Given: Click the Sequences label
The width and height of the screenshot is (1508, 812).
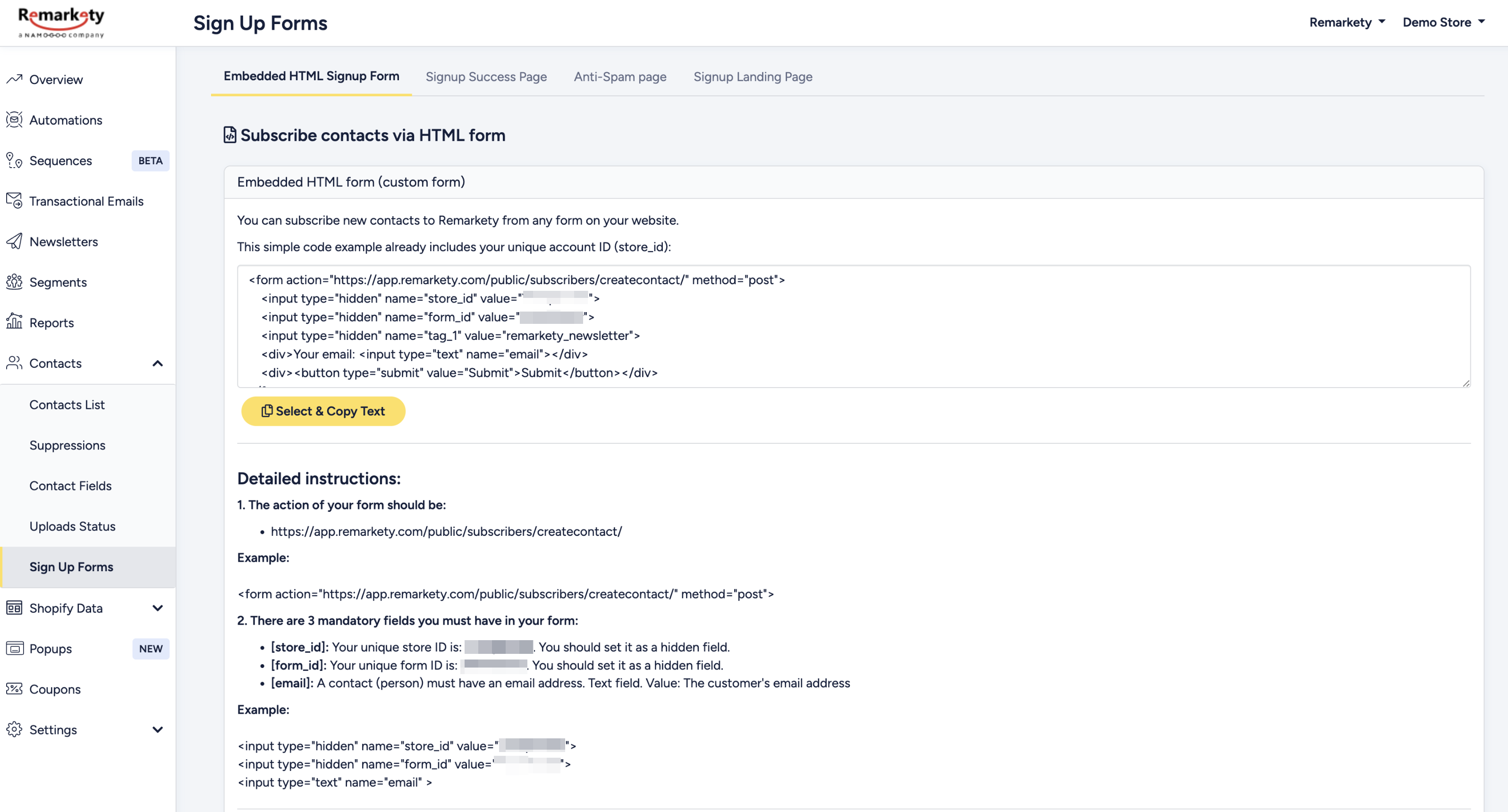Looking at the screenshot, I should (x=60, y=161).
